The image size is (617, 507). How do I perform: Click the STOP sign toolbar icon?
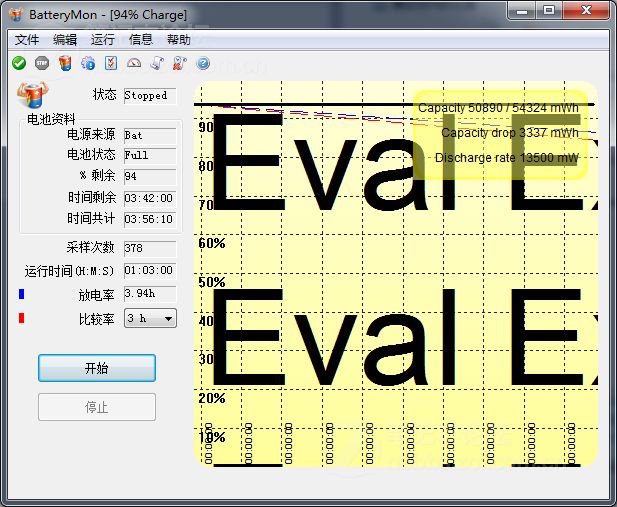point(42,63)
